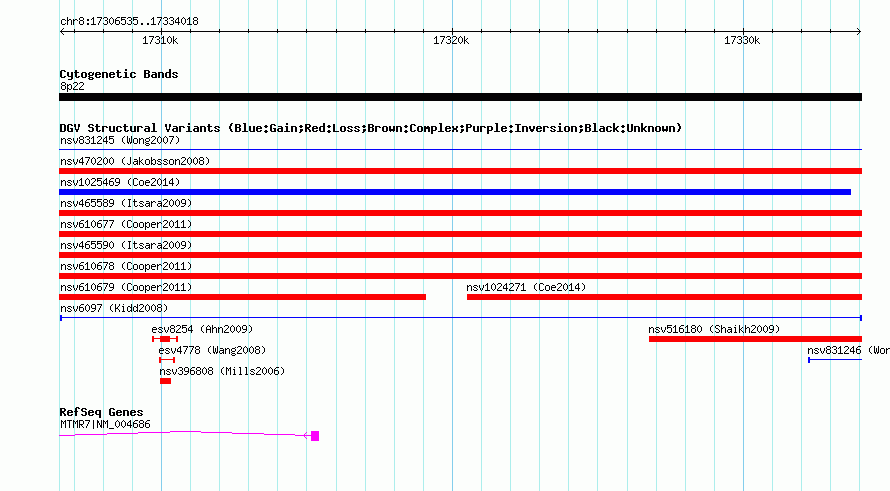Click the MTMR7 strand direction arrow
890x491 pixels.
[x=307, y=436]
